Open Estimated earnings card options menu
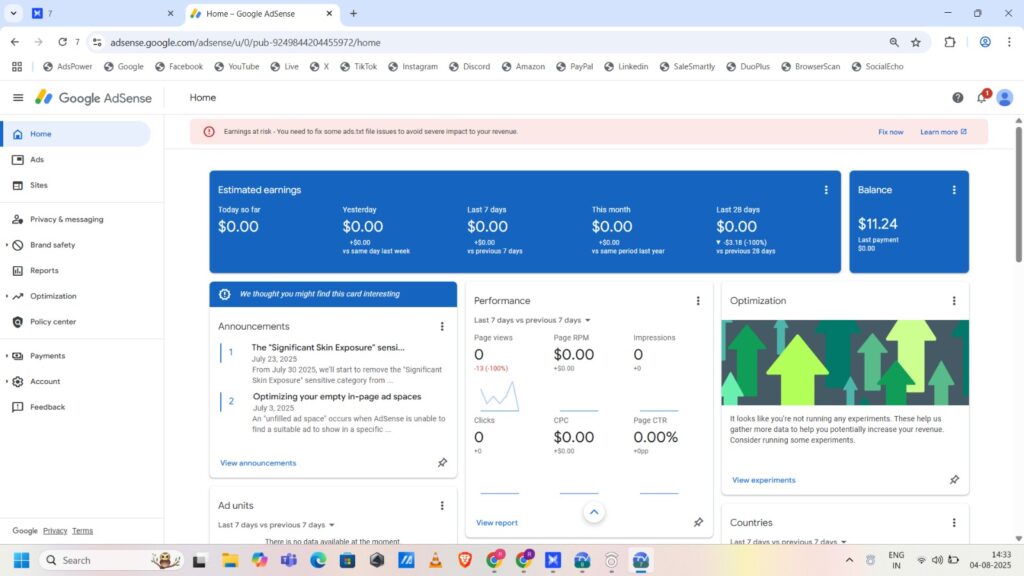This screenshot has height=576, width=1024. 826,189
